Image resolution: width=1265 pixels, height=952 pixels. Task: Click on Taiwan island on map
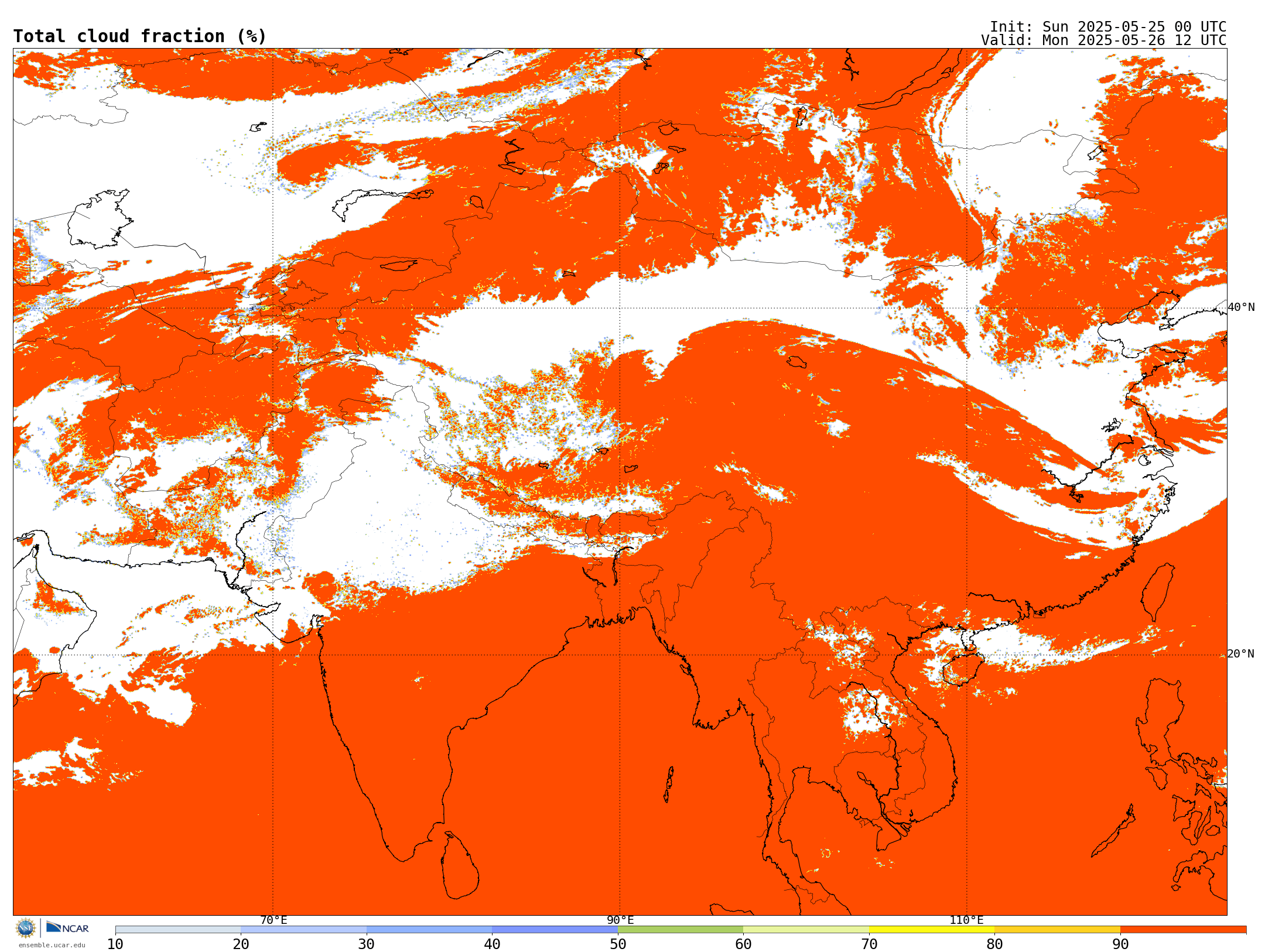(1158, 591)
